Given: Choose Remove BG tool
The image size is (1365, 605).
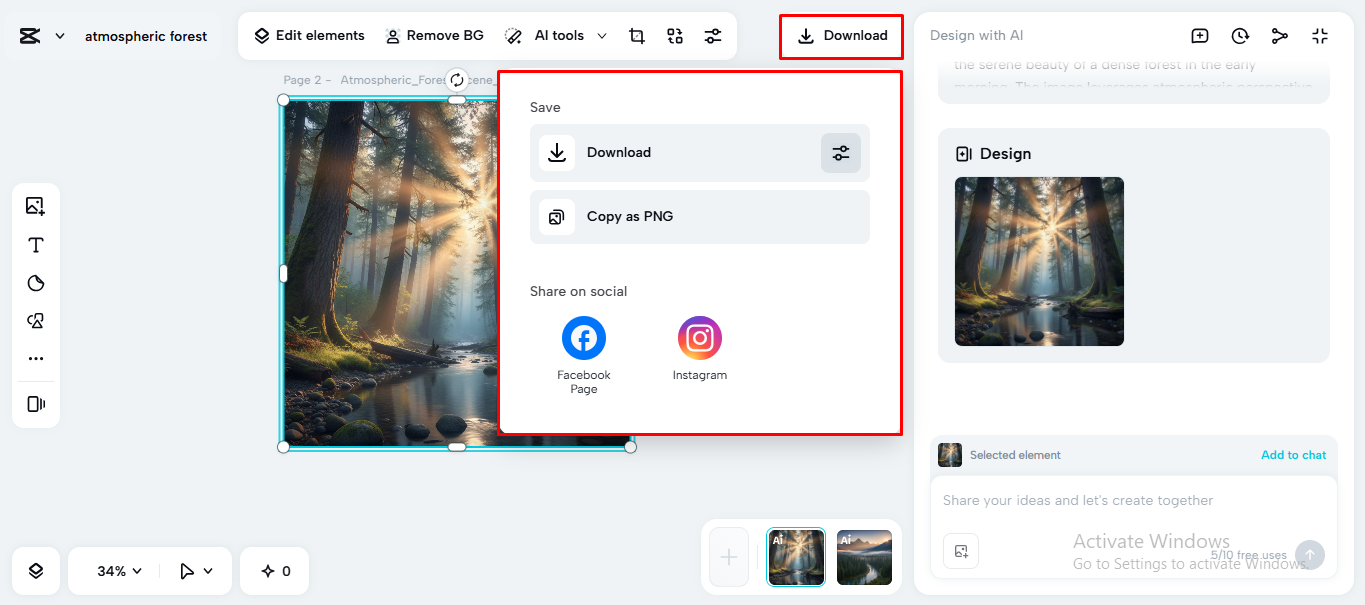Looking at the screenshot, I should 434,35.
